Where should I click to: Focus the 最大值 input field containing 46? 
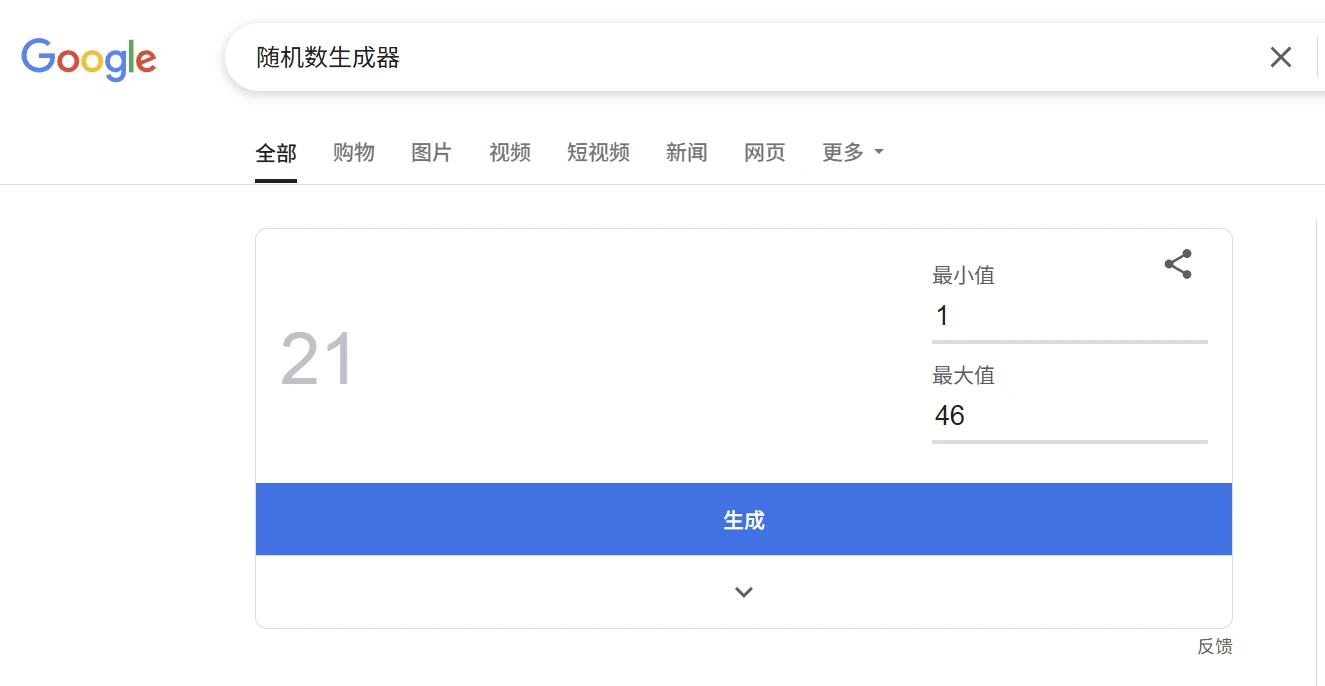[x=1070, y=415]
